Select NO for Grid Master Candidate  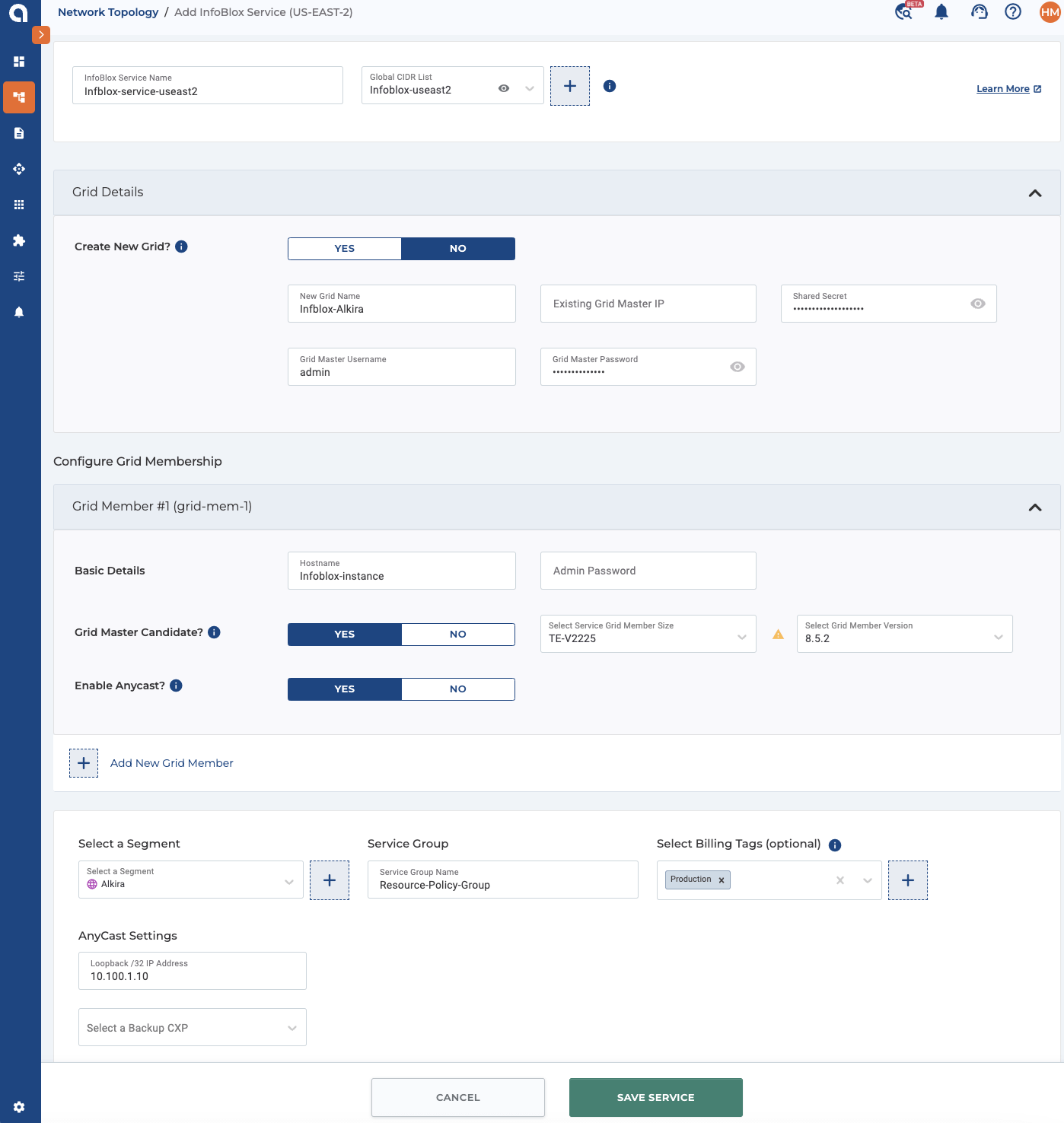(x=458, y=635)
